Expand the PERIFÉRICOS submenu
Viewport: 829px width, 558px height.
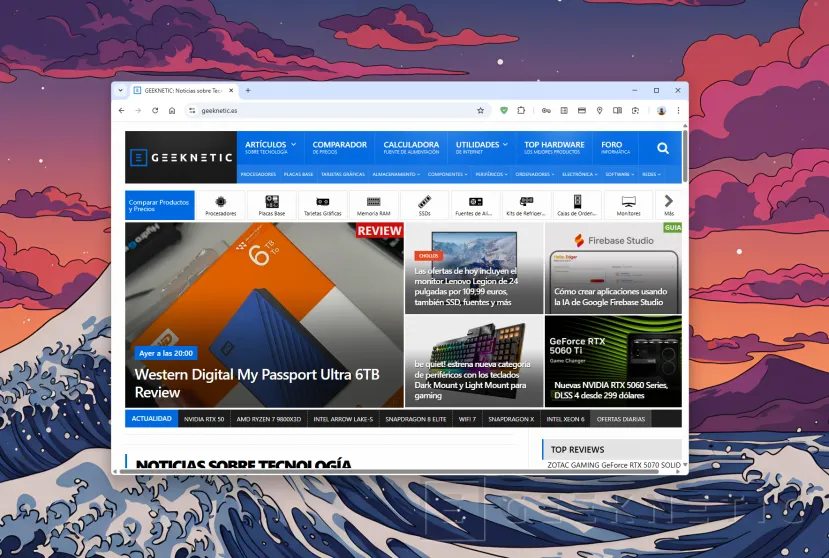pyautogui.click(x=491, y=174)
